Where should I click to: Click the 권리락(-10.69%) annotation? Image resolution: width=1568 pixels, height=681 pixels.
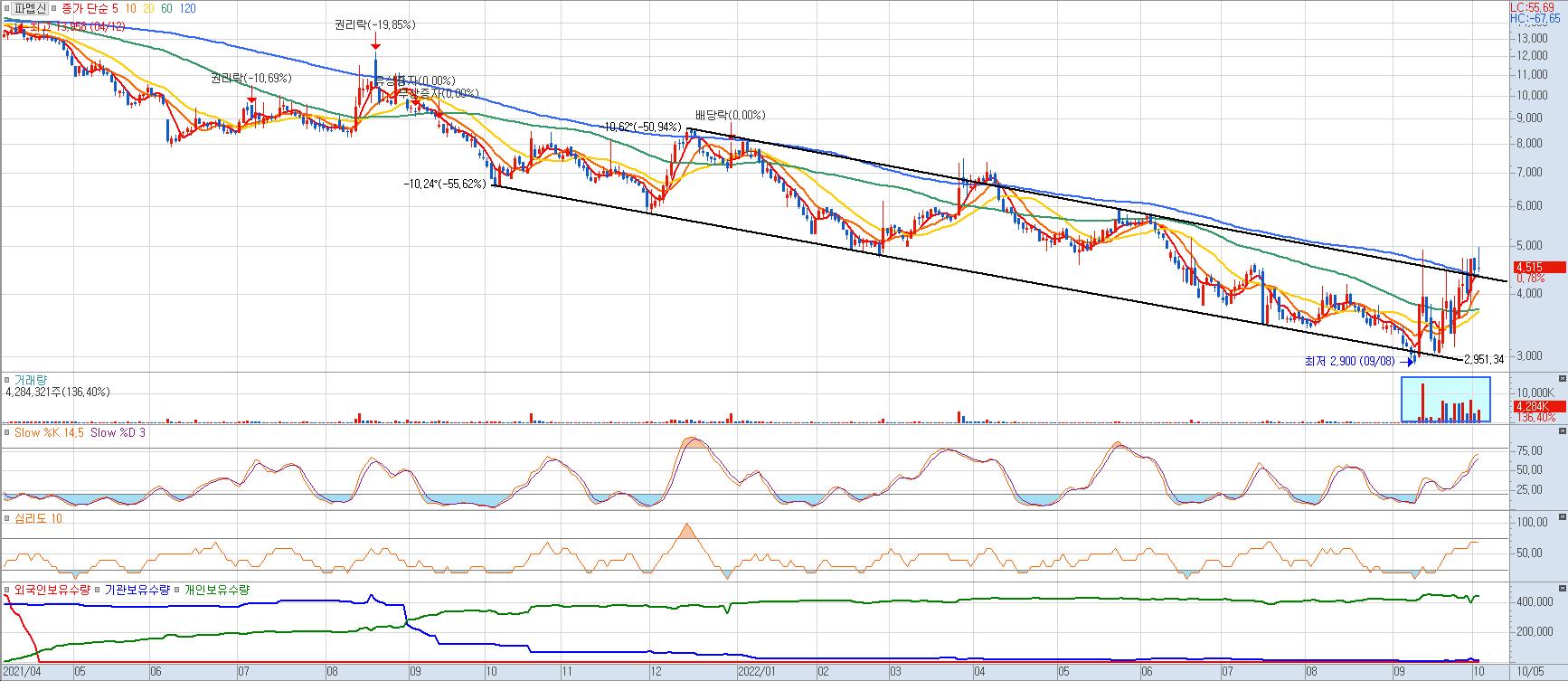point(251,79)
